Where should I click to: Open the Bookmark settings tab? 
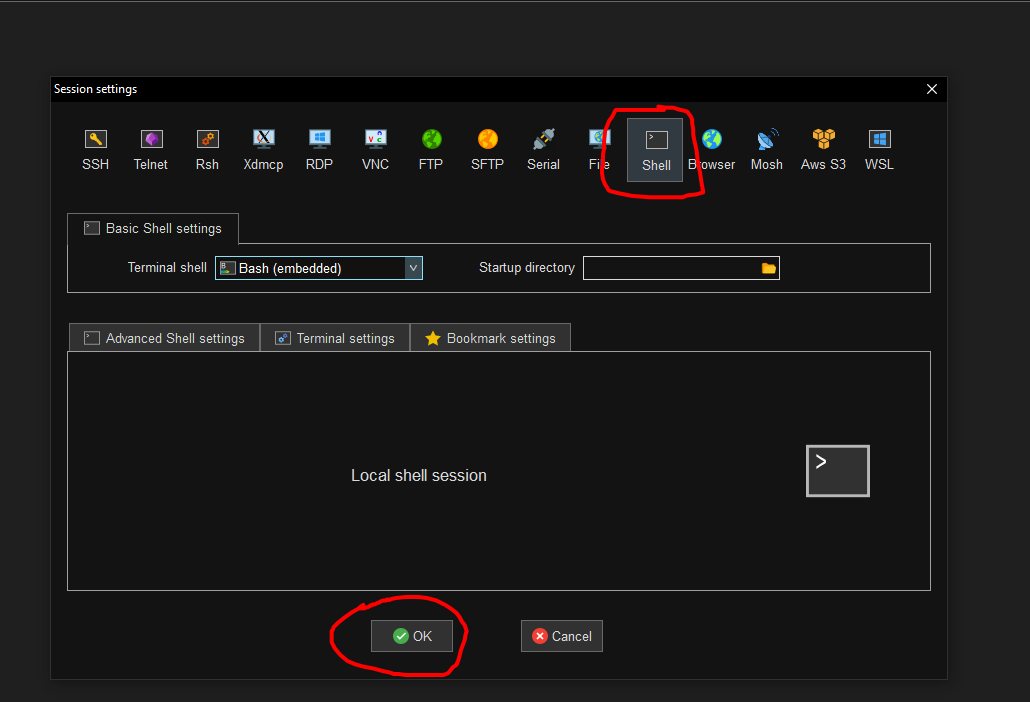pyautogui.click(x=490, y=338)
